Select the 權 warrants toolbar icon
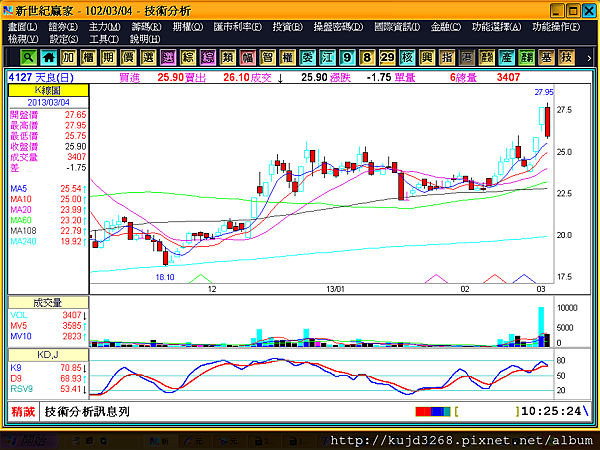600x450 pixels. pos(287,57)
